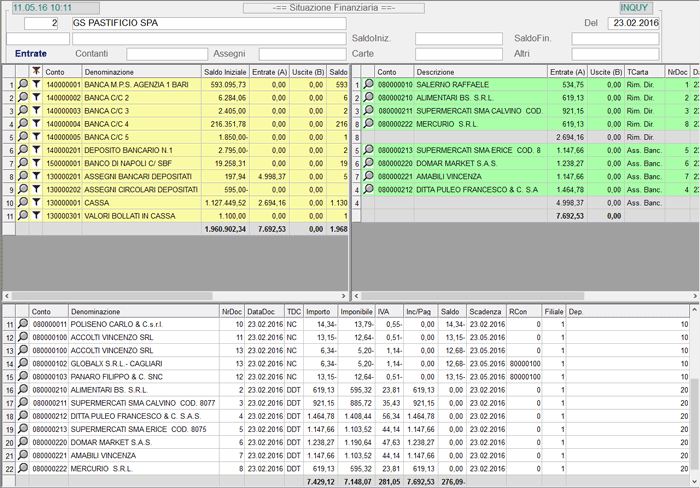The height and width of the screenshot is (488, 700).
Task: Click the GS PASTIFICIO SPA name field
Action: coord(209,23)
